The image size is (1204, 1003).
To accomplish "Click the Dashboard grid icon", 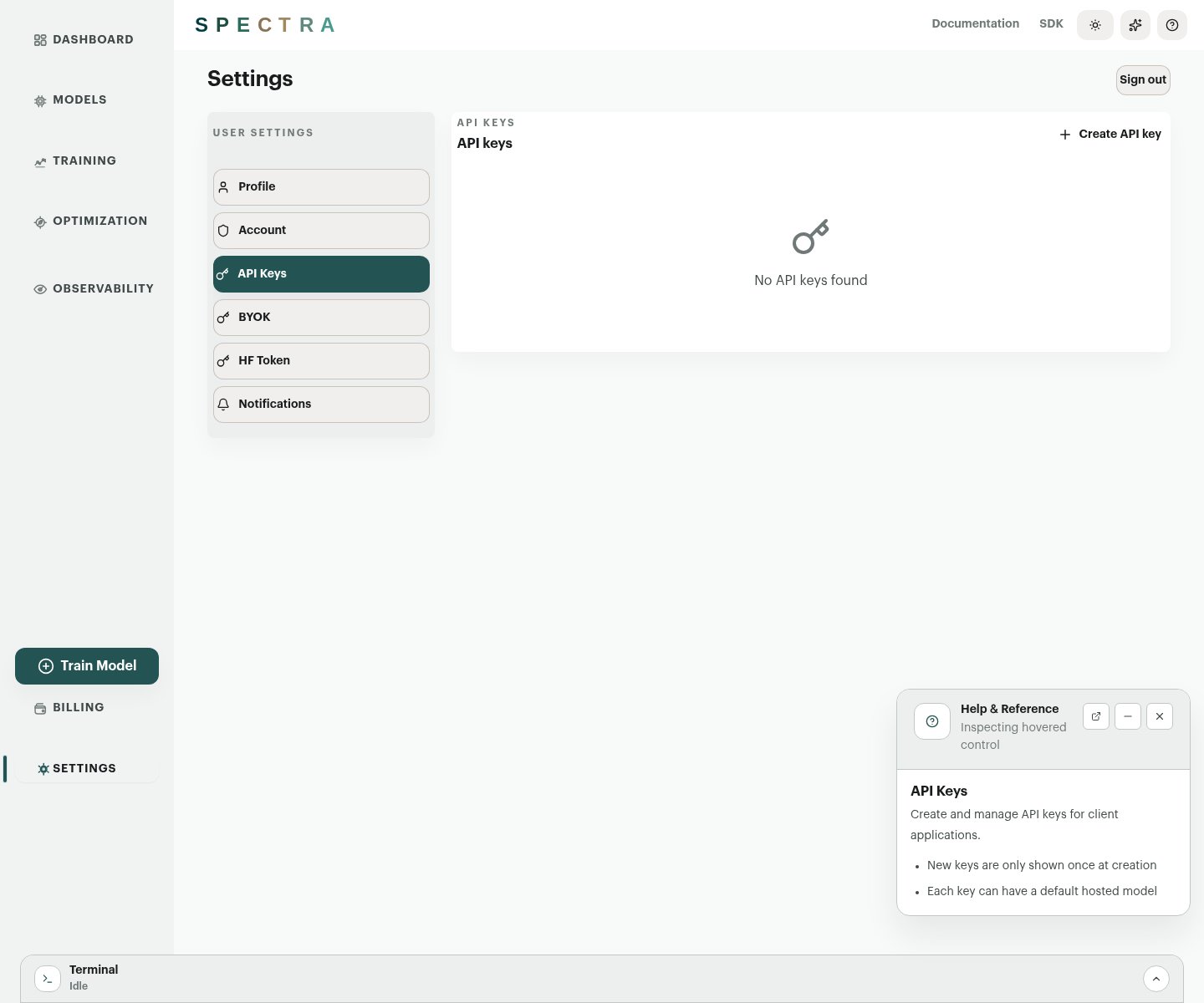I will (40, 40).
